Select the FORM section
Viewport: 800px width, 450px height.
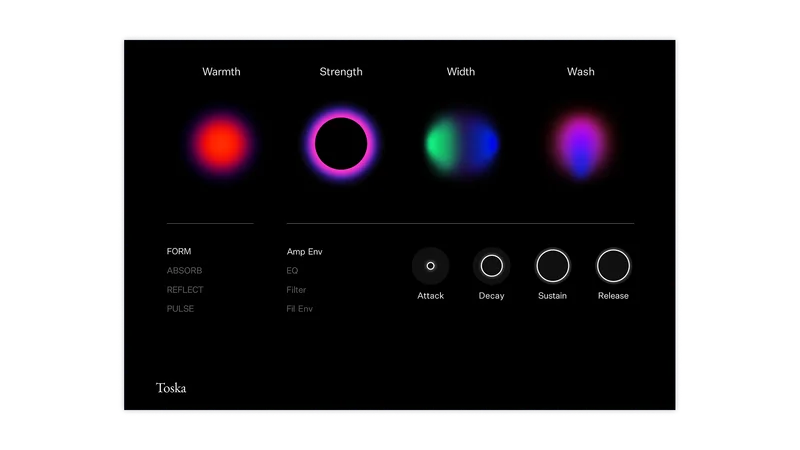(179, 252)
